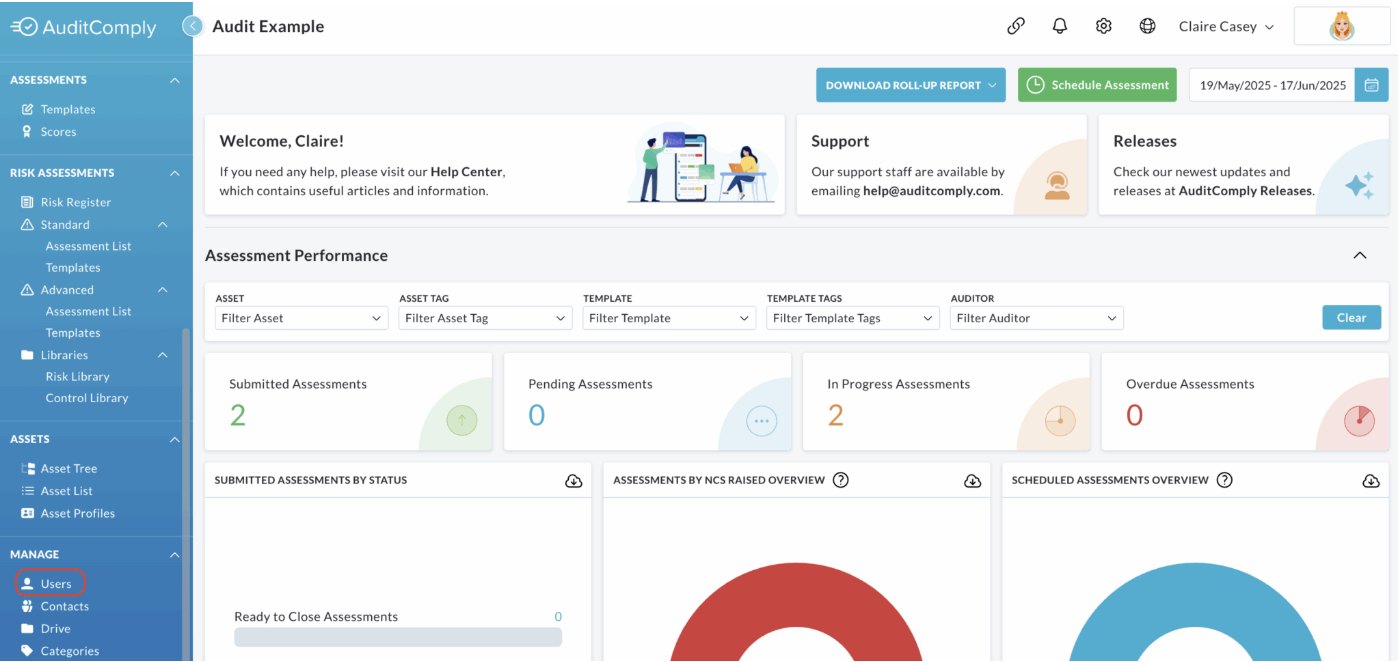Collapse the Risk Assessments sidebar section
The height and width of the screenshot is (662, 1400).
click(175, 173)
